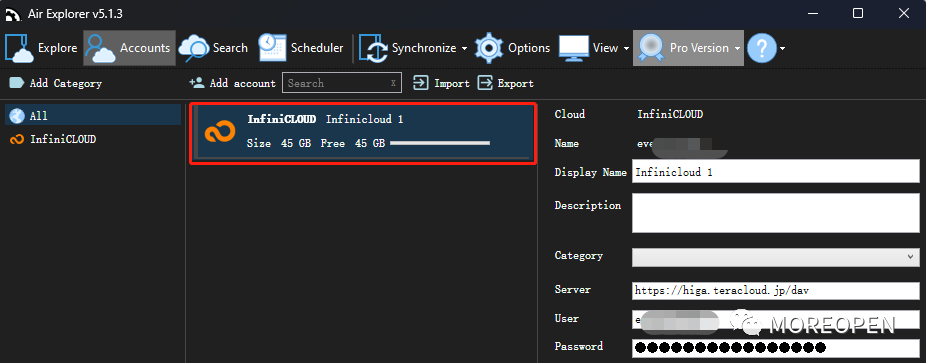This screenshot has width=926, height=363.
Task: Switch to the Accounts tab
Action: click(x=129, y=48)
